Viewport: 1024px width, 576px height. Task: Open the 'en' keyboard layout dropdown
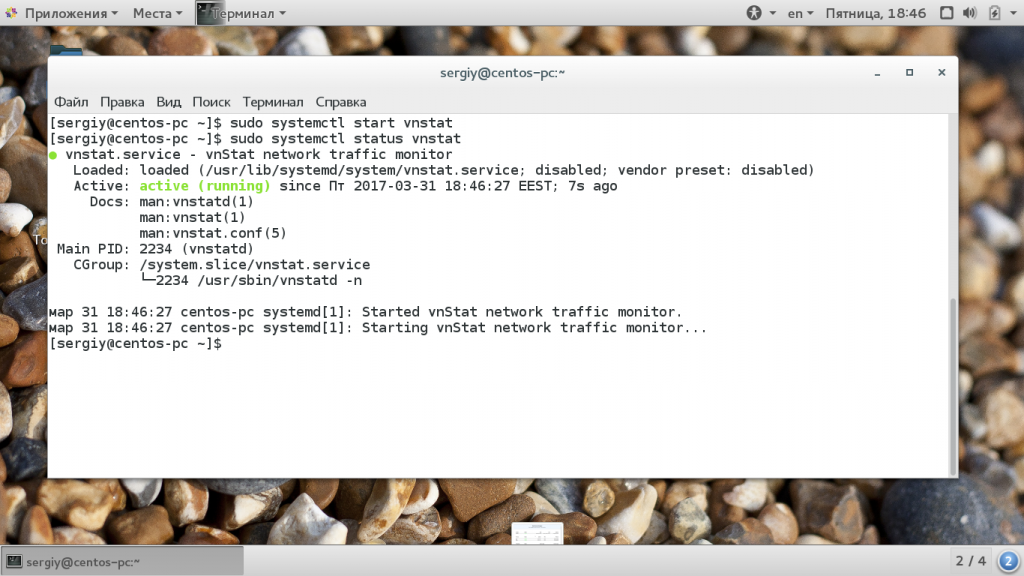point(801,13)
